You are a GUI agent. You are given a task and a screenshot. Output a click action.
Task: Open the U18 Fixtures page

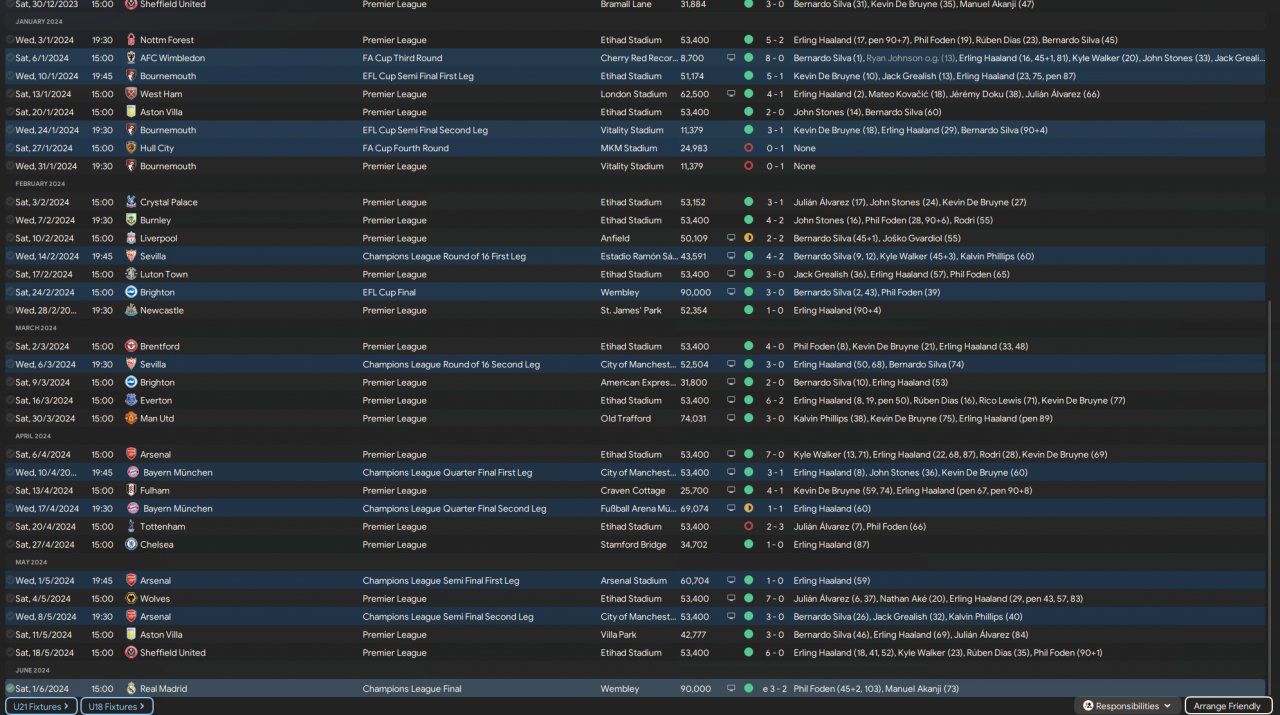116,706
